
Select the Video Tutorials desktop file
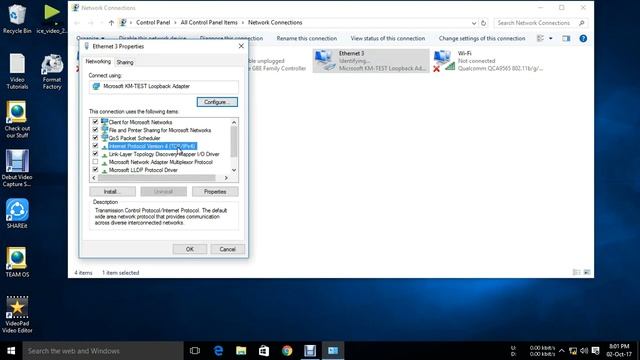point(17,71)
